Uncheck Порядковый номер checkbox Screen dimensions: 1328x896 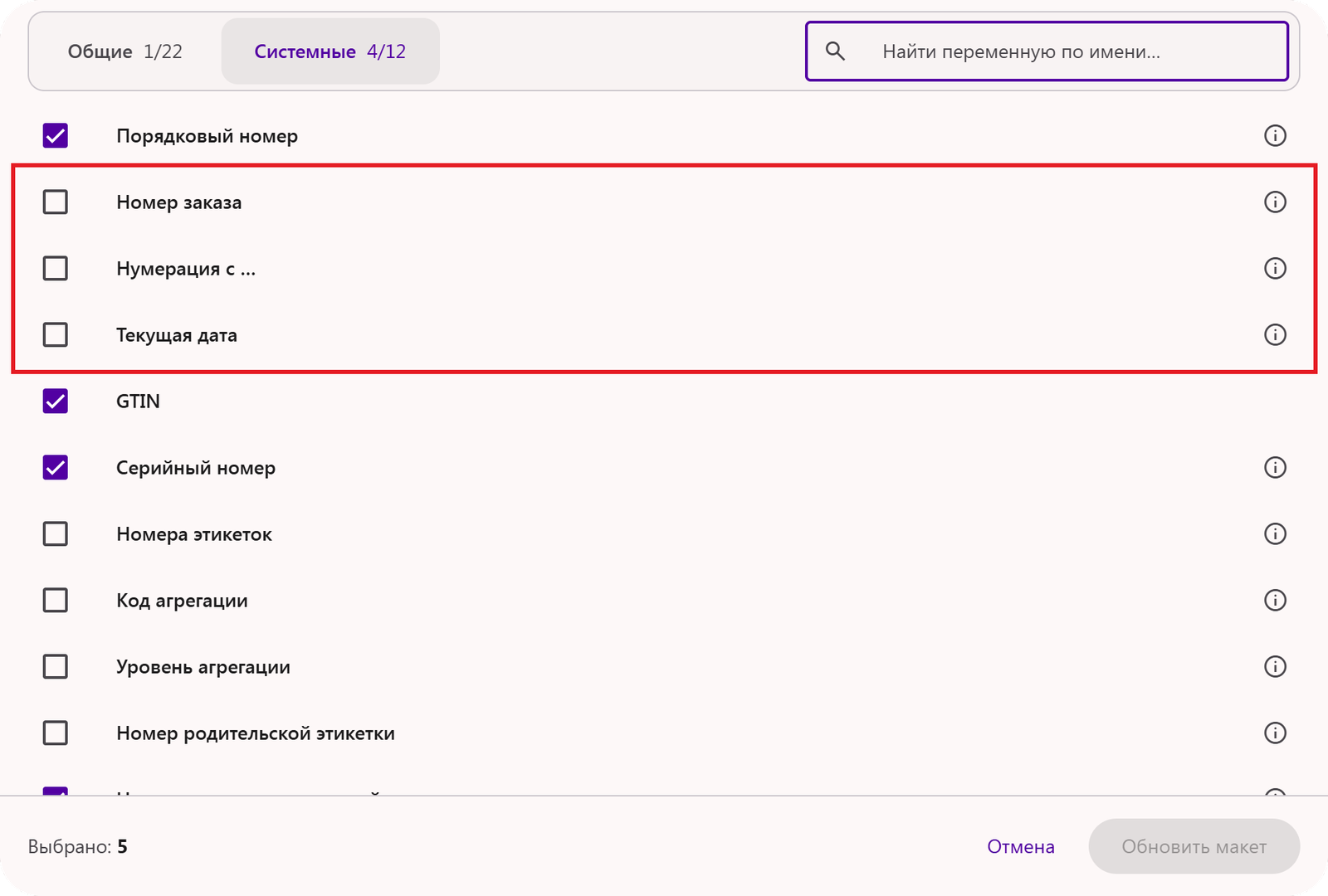pos(56,135)
